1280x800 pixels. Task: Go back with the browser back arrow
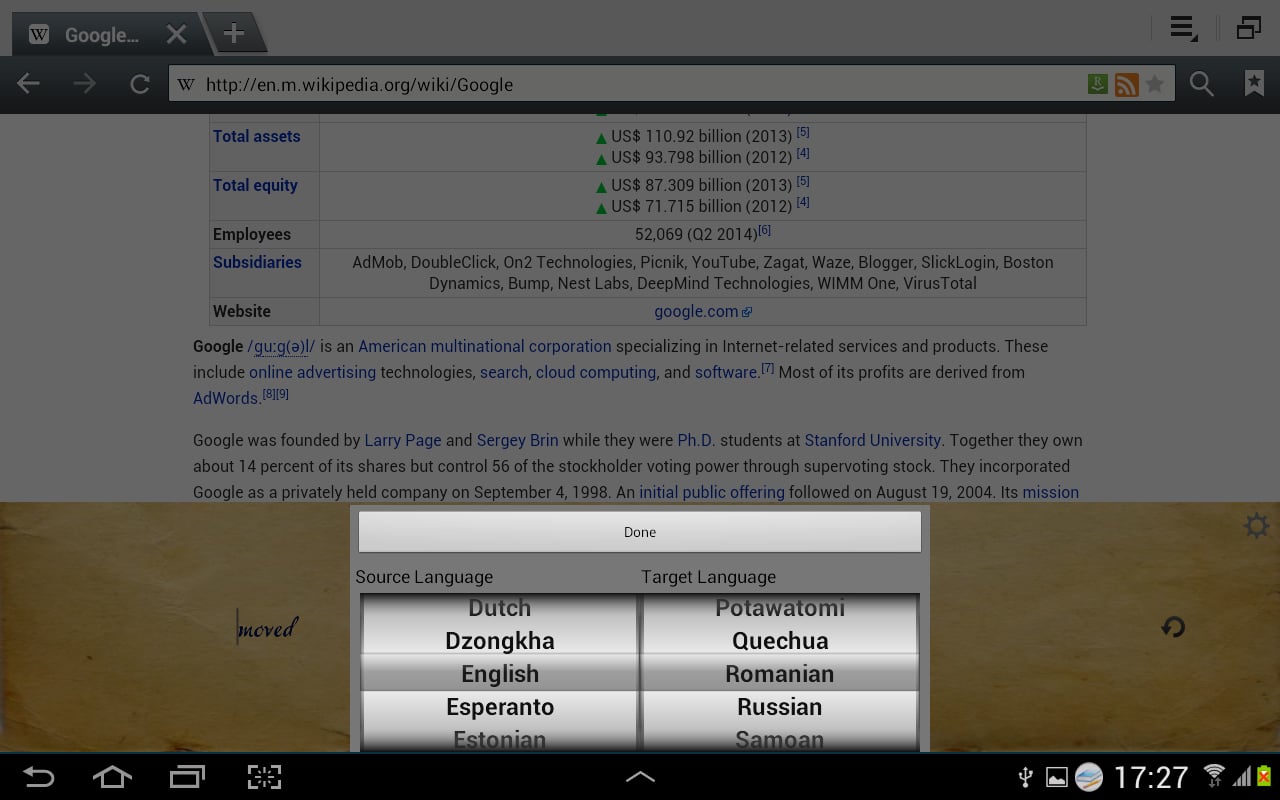(x=29, y=84)
